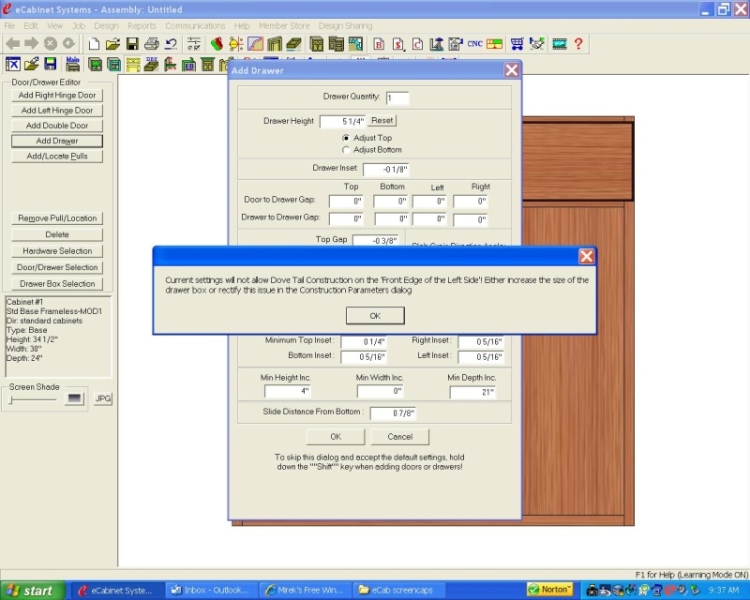Click the Drawer Quantity input field

tap(397, 98)
